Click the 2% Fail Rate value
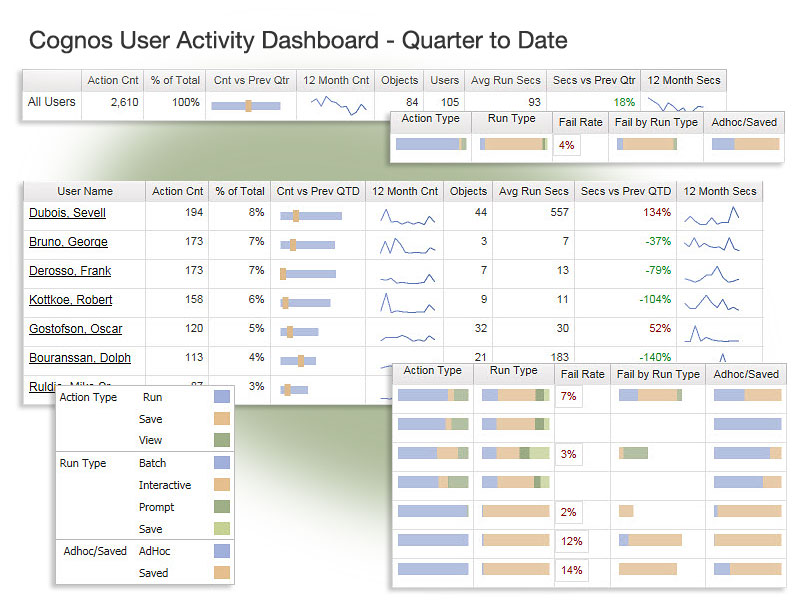The height and width of the screenshot is (600, 800). (568, 513)
